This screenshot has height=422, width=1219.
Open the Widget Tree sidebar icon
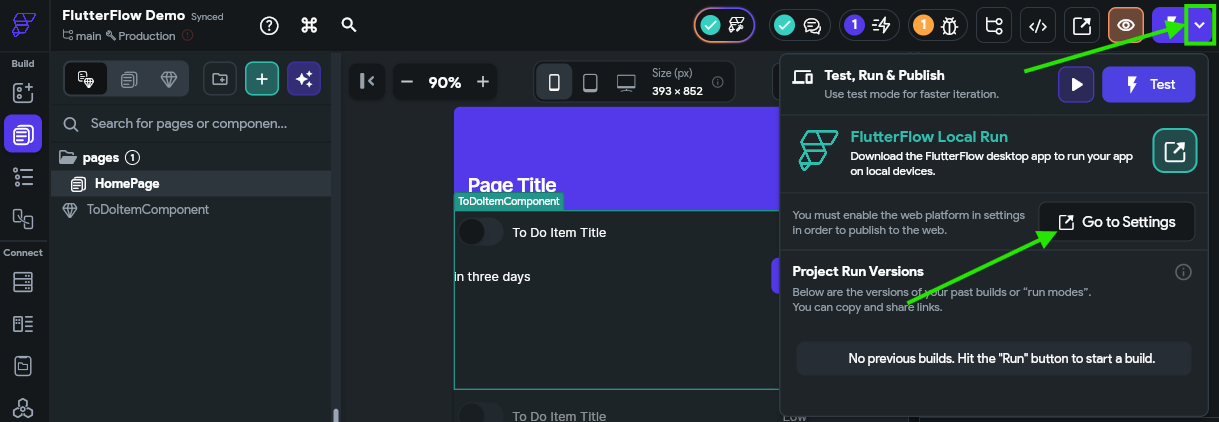coord(22,177)
